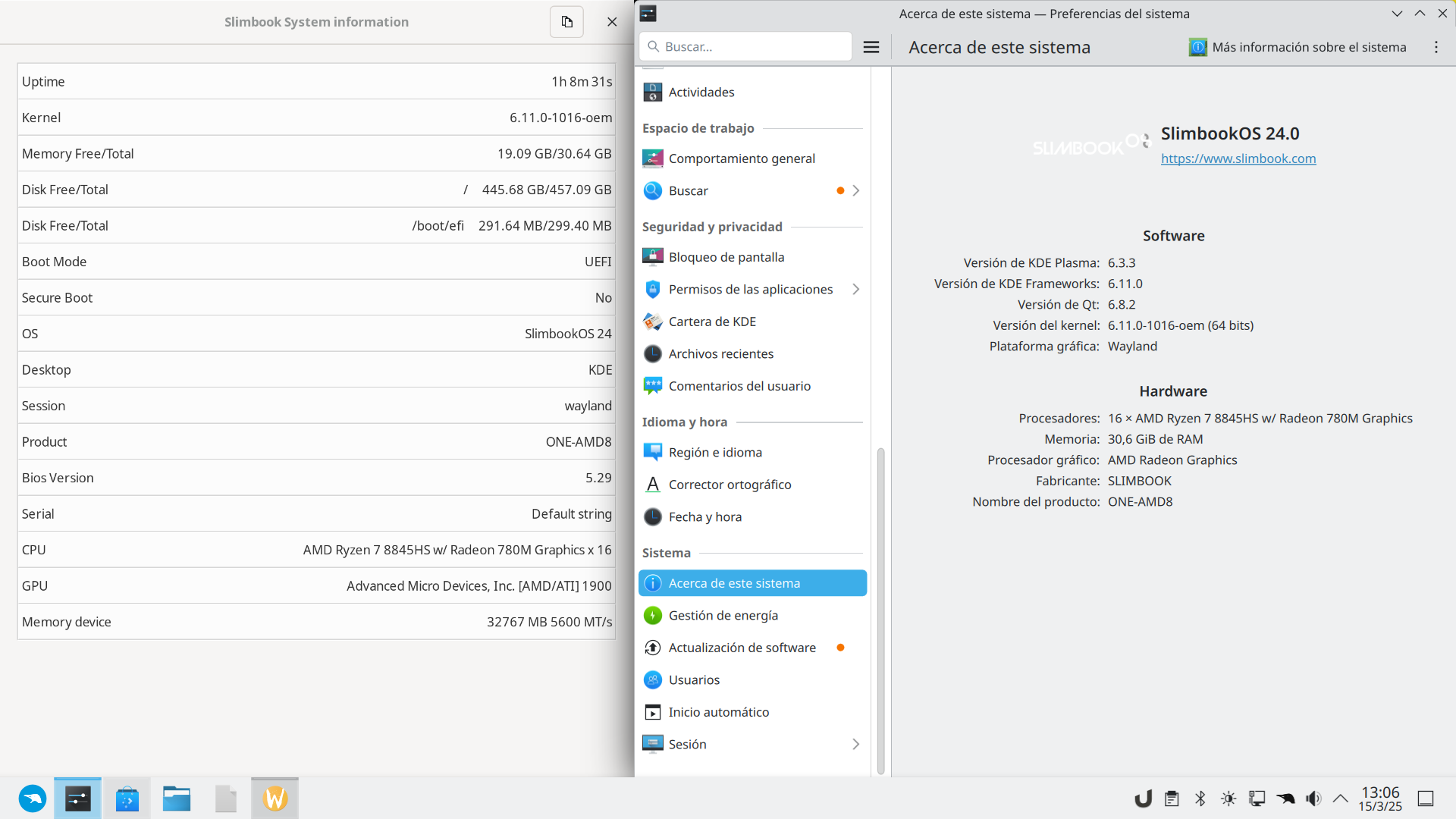Select the kernel value 6.11.0-1016-oem (64 bits)

pyautogui.click(x=1181, y=325)
